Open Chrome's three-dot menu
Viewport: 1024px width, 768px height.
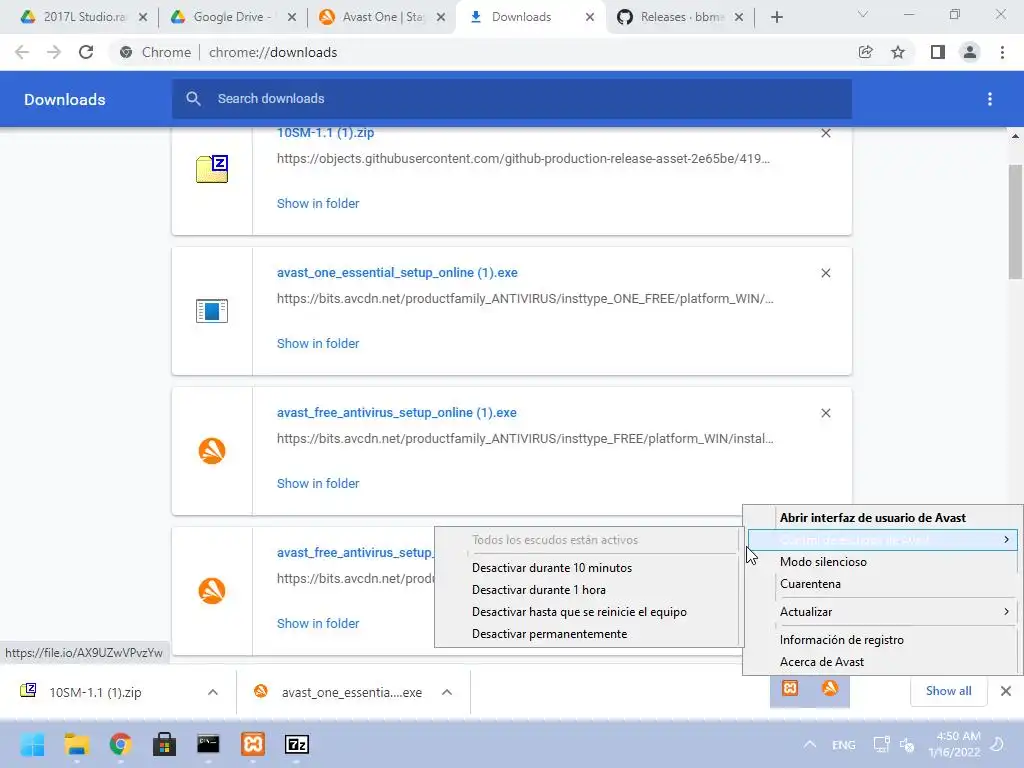[1002, 52]
